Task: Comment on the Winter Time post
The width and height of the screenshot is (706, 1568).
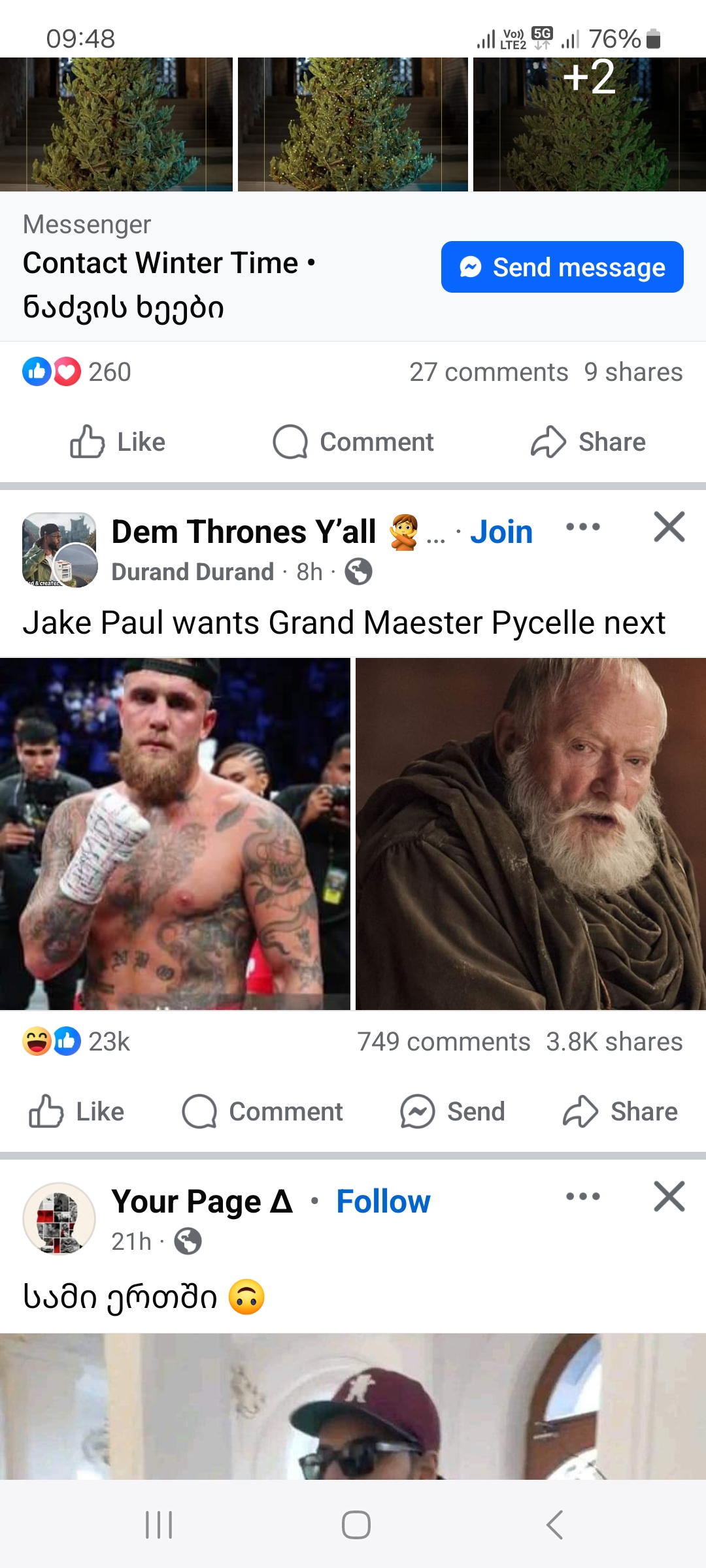Action: coord(354,442)
